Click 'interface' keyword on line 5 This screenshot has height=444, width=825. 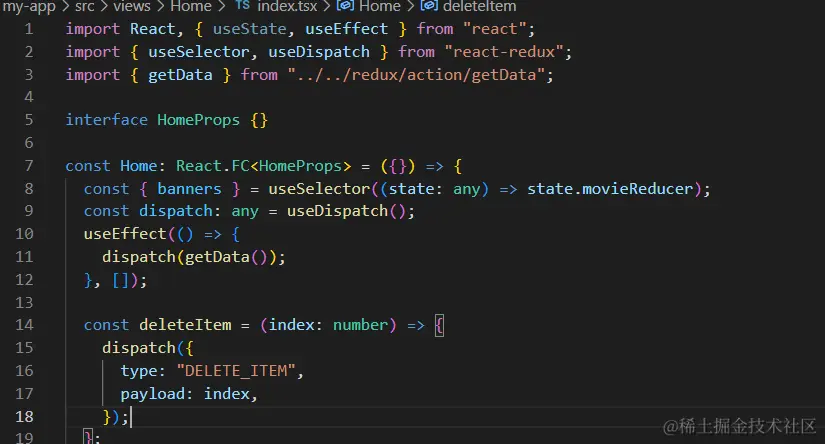(x=106, y=120)
